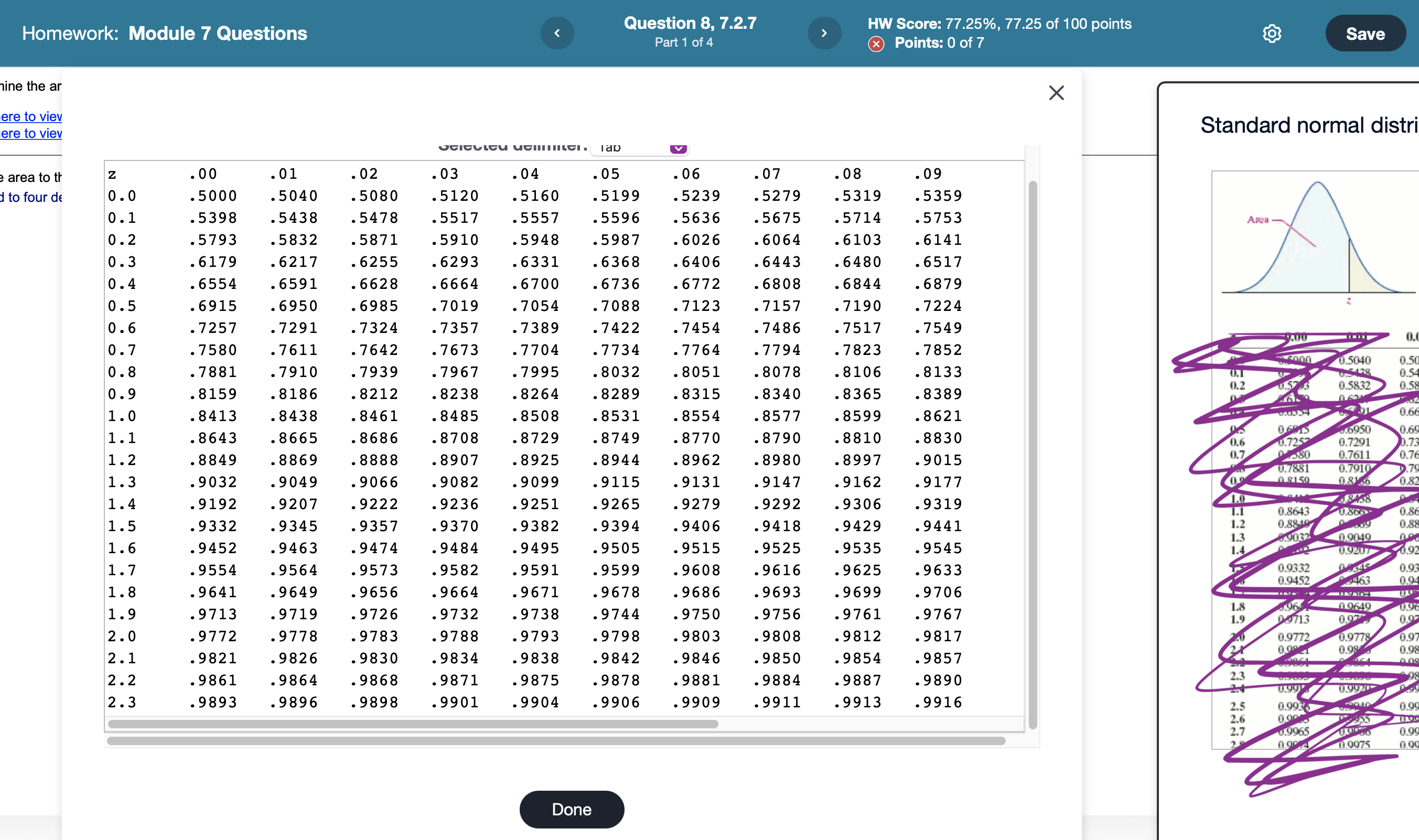1419x840 pixels.
Task: Open the settings gear in the top bar
Action: 1272,34
